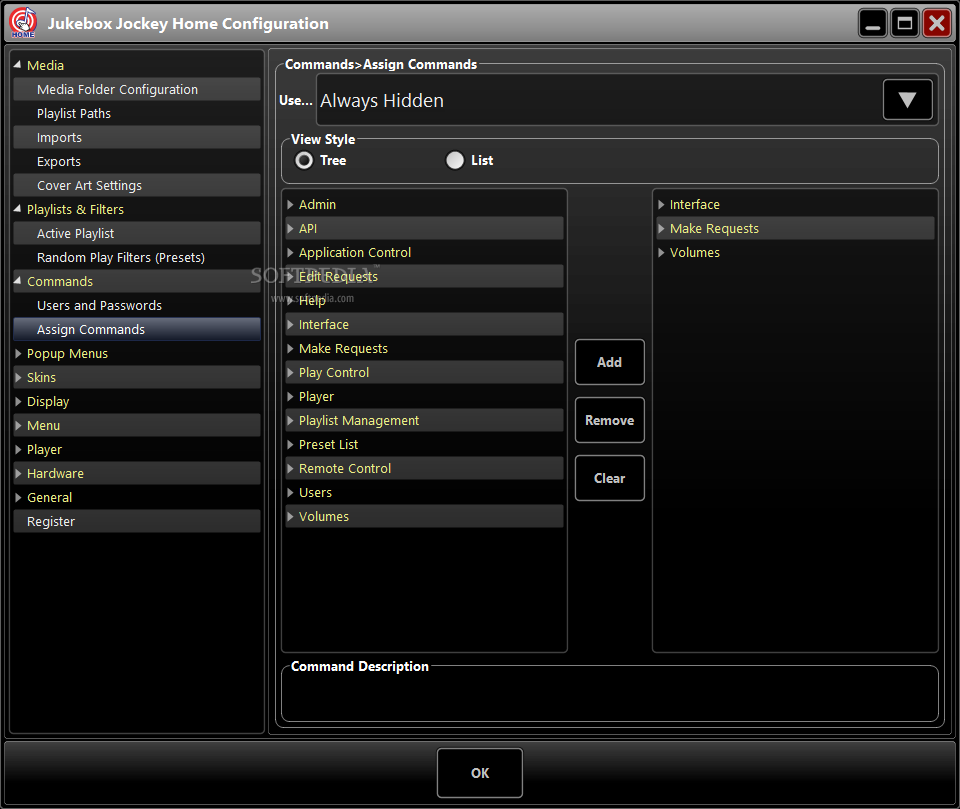Expand Application Control command group

tap(290, 252)
